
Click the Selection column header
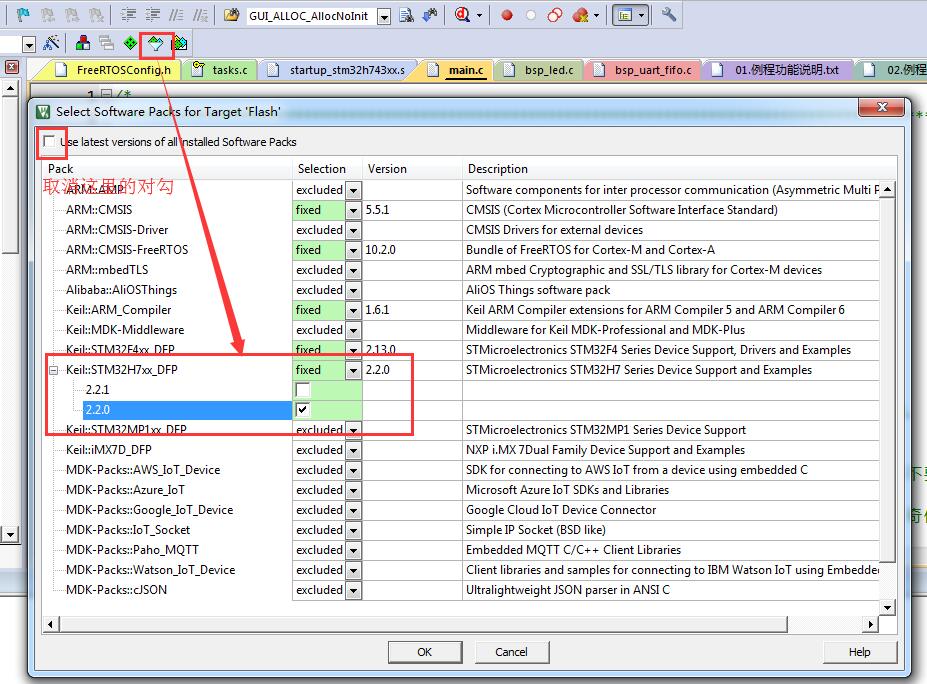click(x=328, y=168)
